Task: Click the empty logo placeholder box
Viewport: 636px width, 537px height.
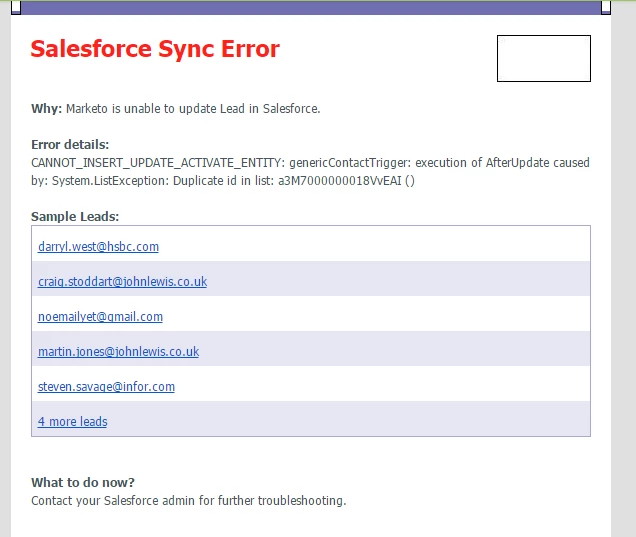Action: [x=544, y=58]
